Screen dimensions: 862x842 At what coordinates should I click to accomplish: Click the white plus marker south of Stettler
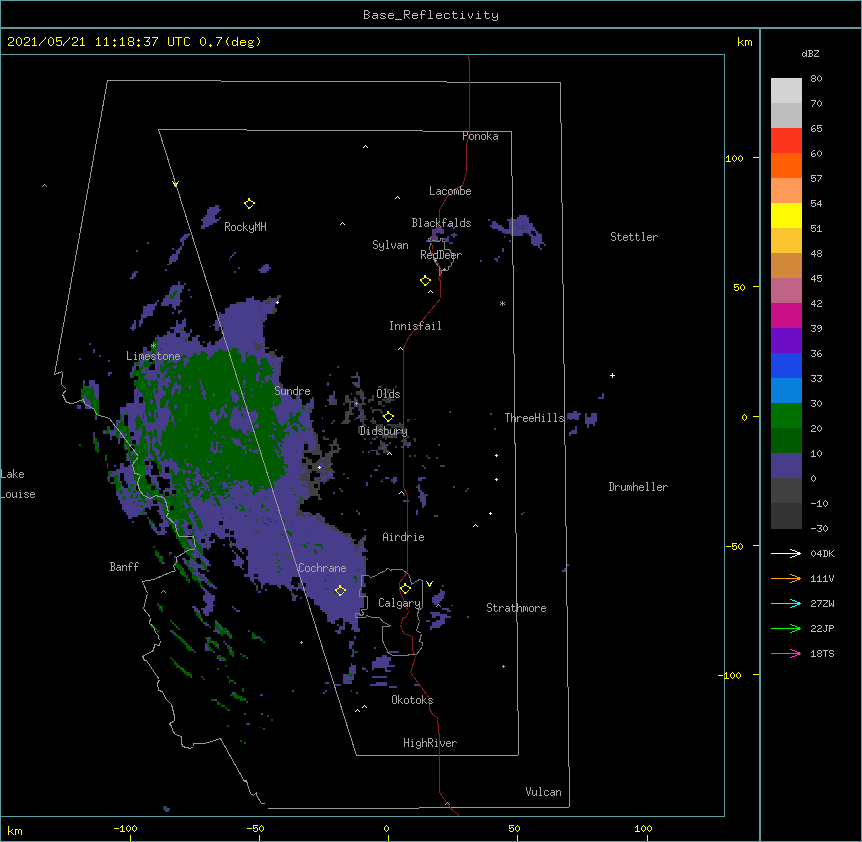tap(612, 375)
